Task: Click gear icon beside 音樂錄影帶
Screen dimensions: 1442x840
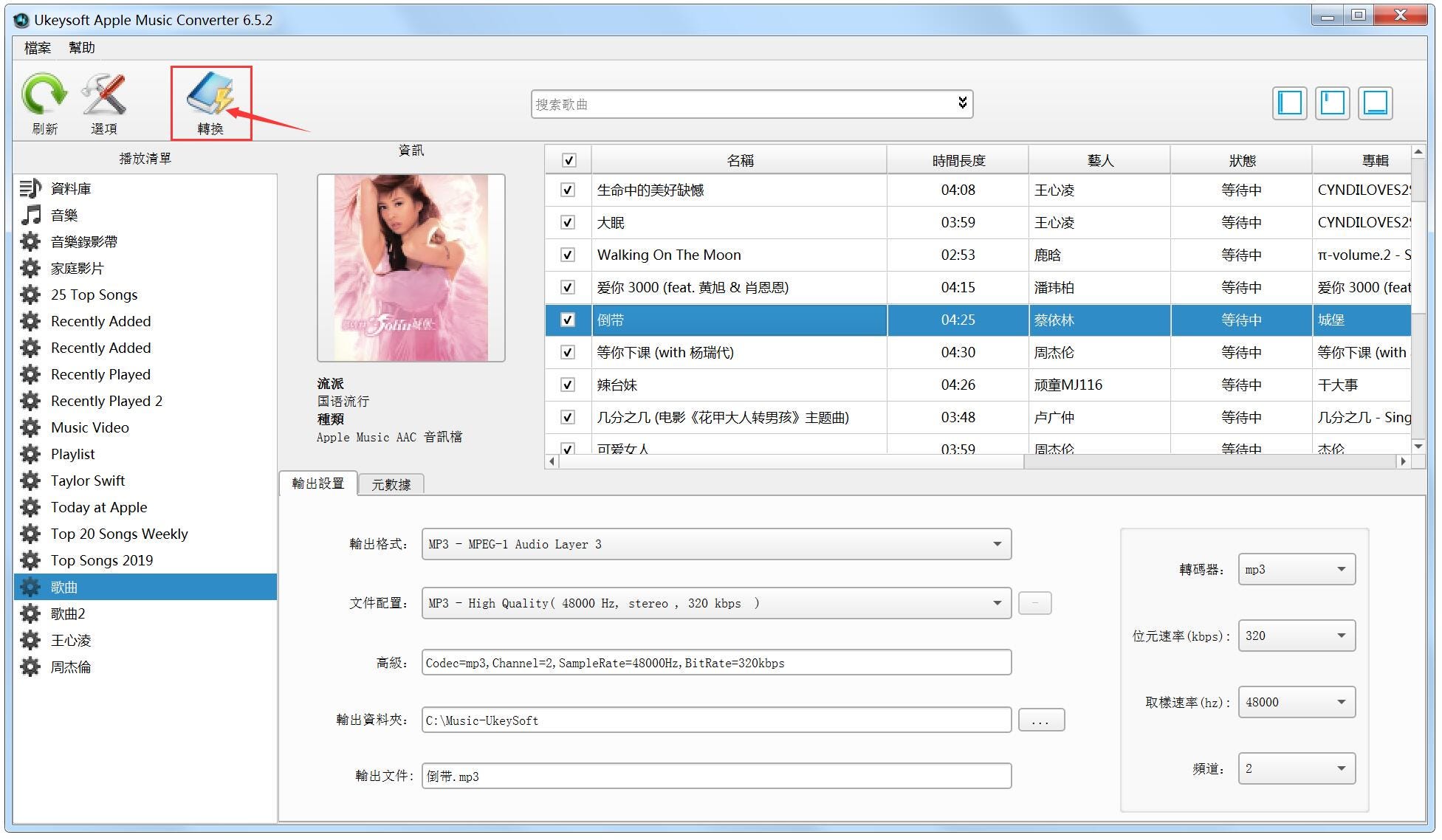Action: (x=30, y=241)
